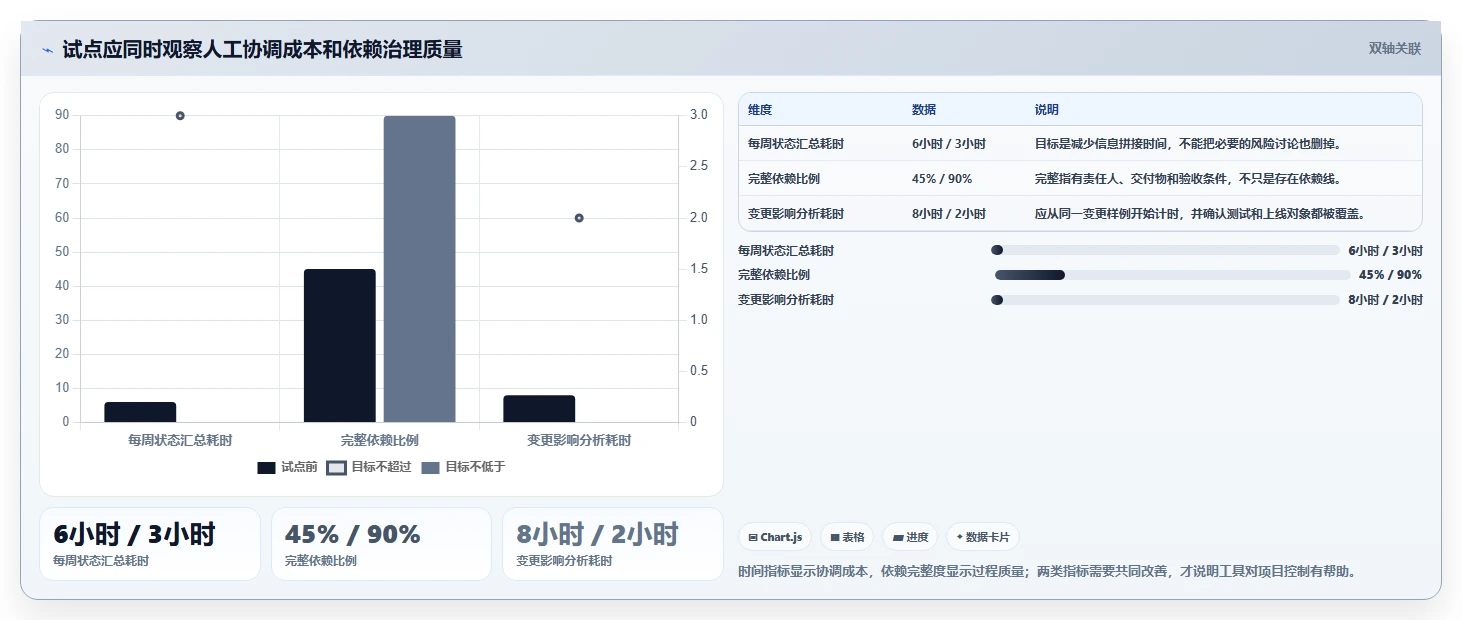The width and height of the screenshot is (1462, 620).
Task: Click x-axis label 完整依赖比例
Action: [x=379, y=440]
